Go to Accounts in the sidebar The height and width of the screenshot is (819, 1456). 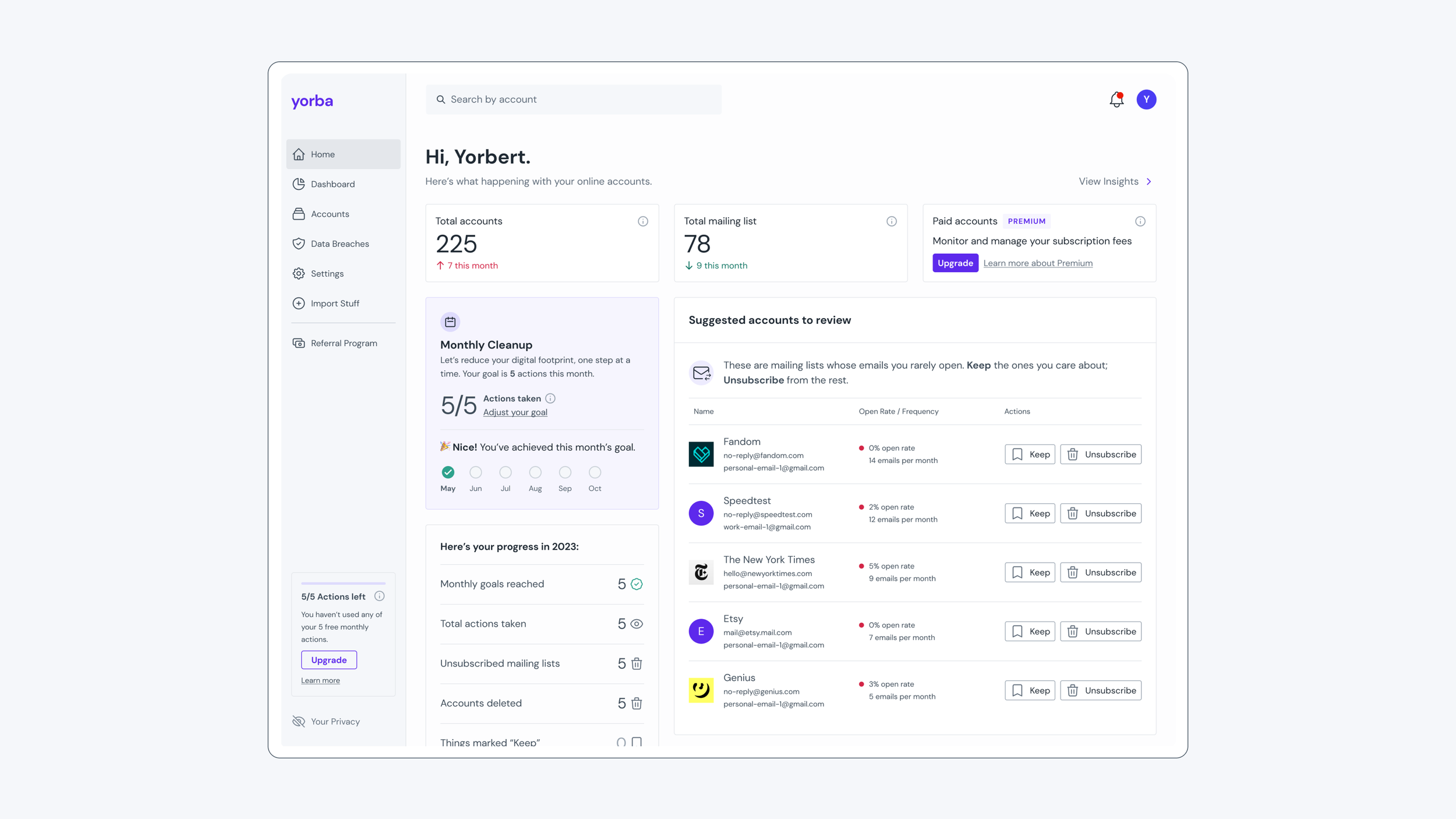coord(330,214)
